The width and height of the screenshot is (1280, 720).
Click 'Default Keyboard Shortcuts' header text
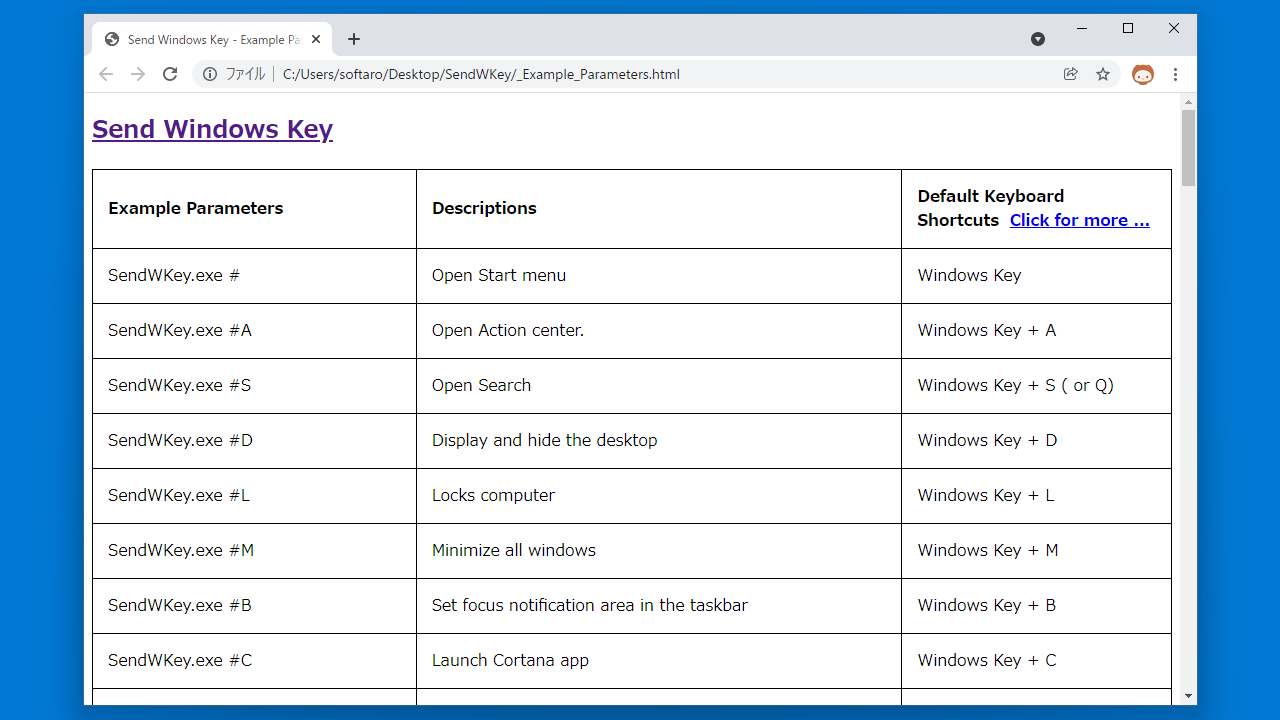[x=990, y=208]
